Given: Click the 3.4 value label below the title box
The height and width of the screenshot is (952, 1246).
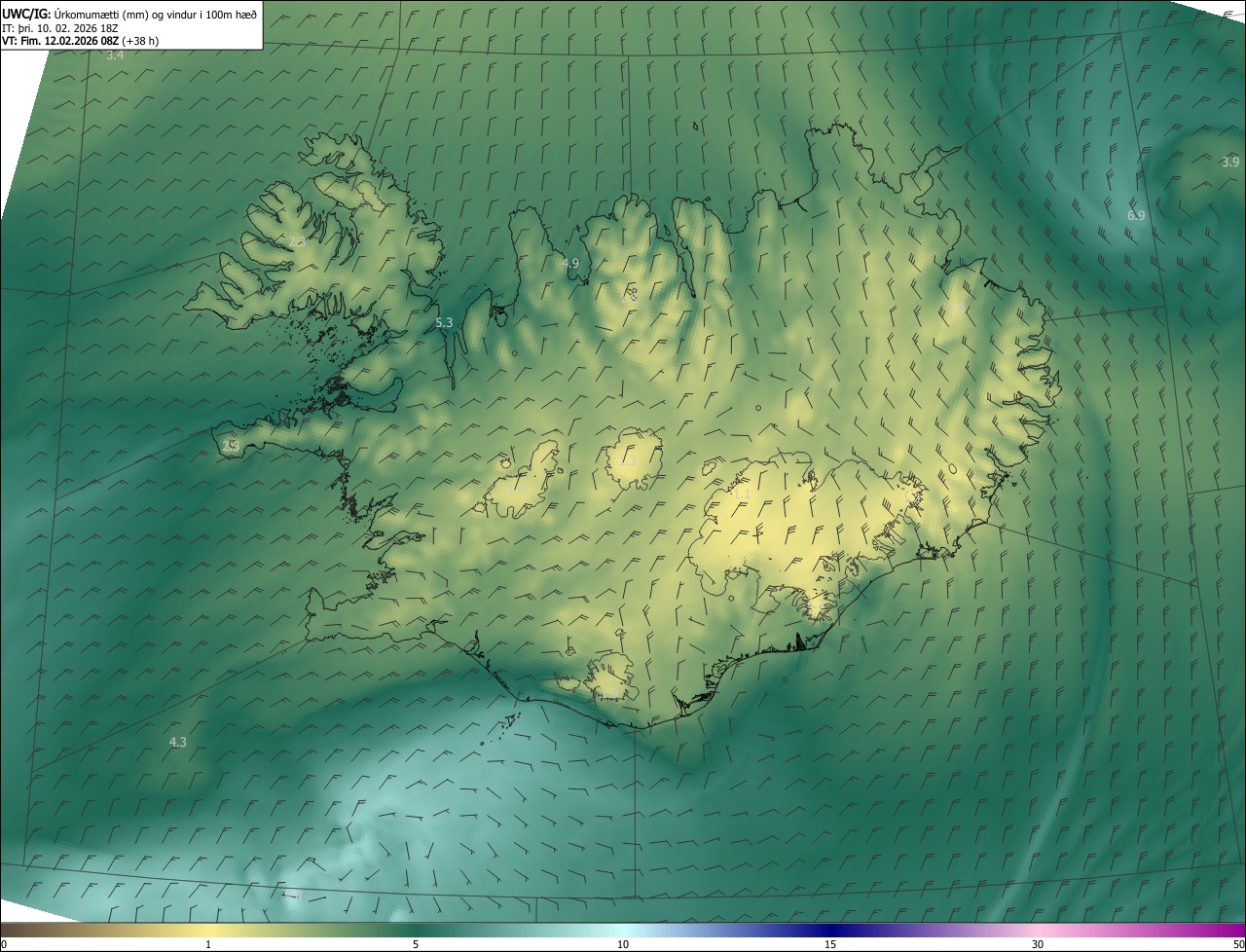Looking at the screenshot, I should tap(115, 55).
